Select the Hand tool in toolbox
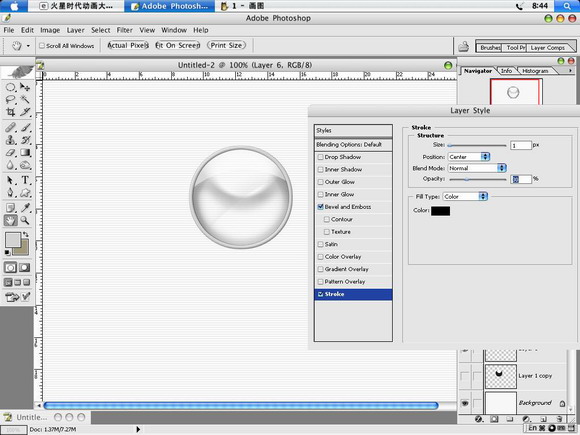580x435 pixels. 10,220
